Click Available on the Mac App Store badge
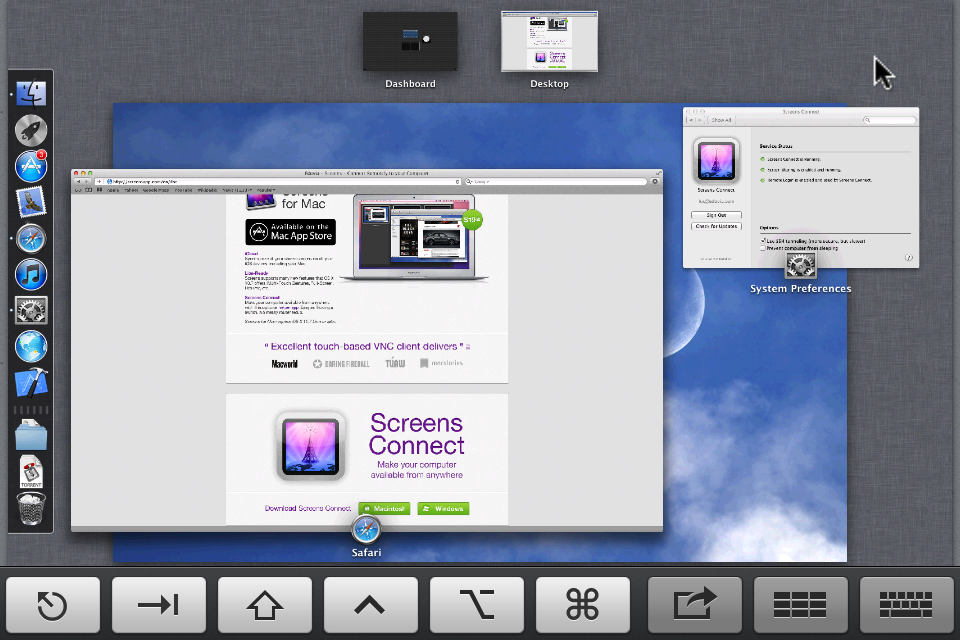 point(291,232)
